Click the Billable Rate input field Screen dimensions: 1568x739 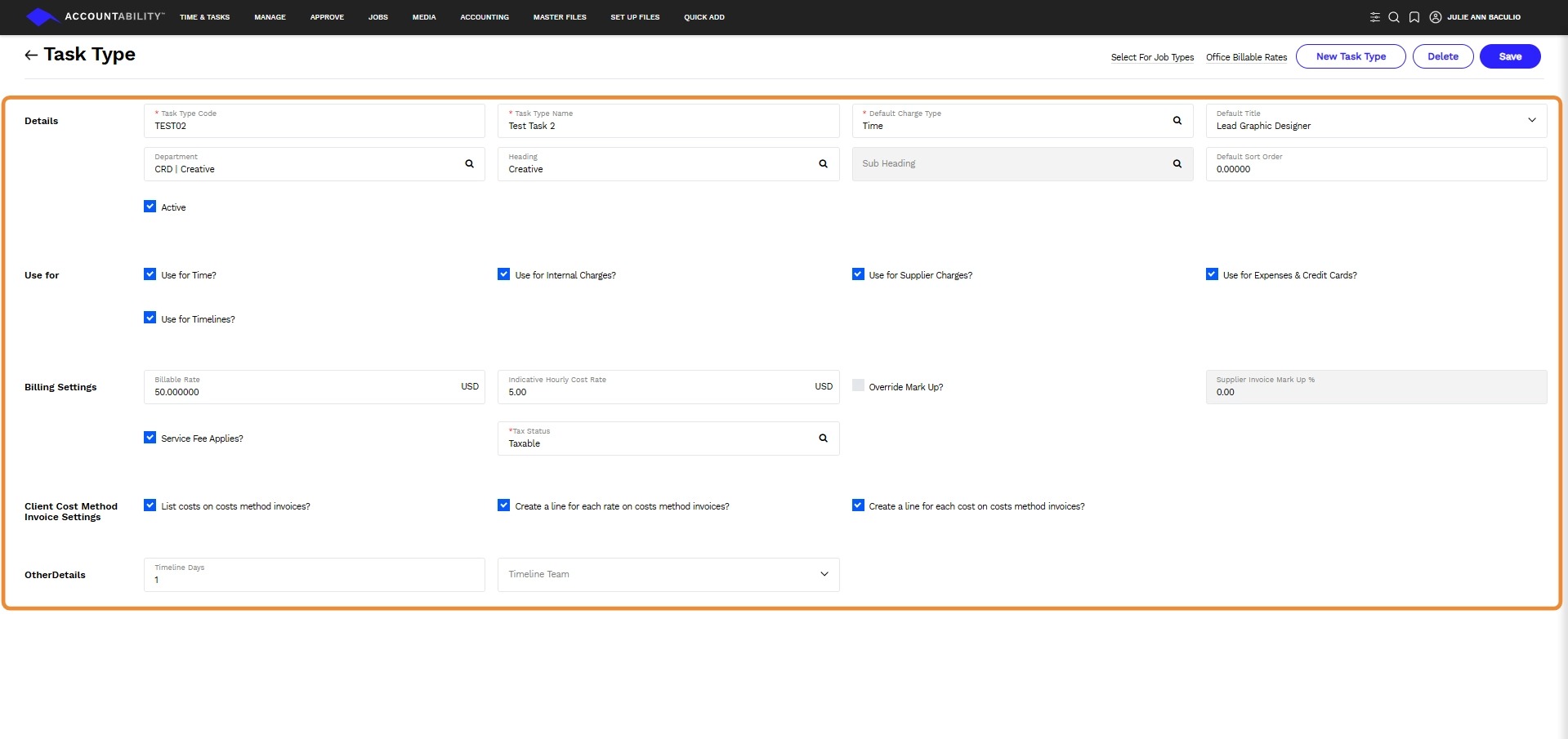(302, 392)
